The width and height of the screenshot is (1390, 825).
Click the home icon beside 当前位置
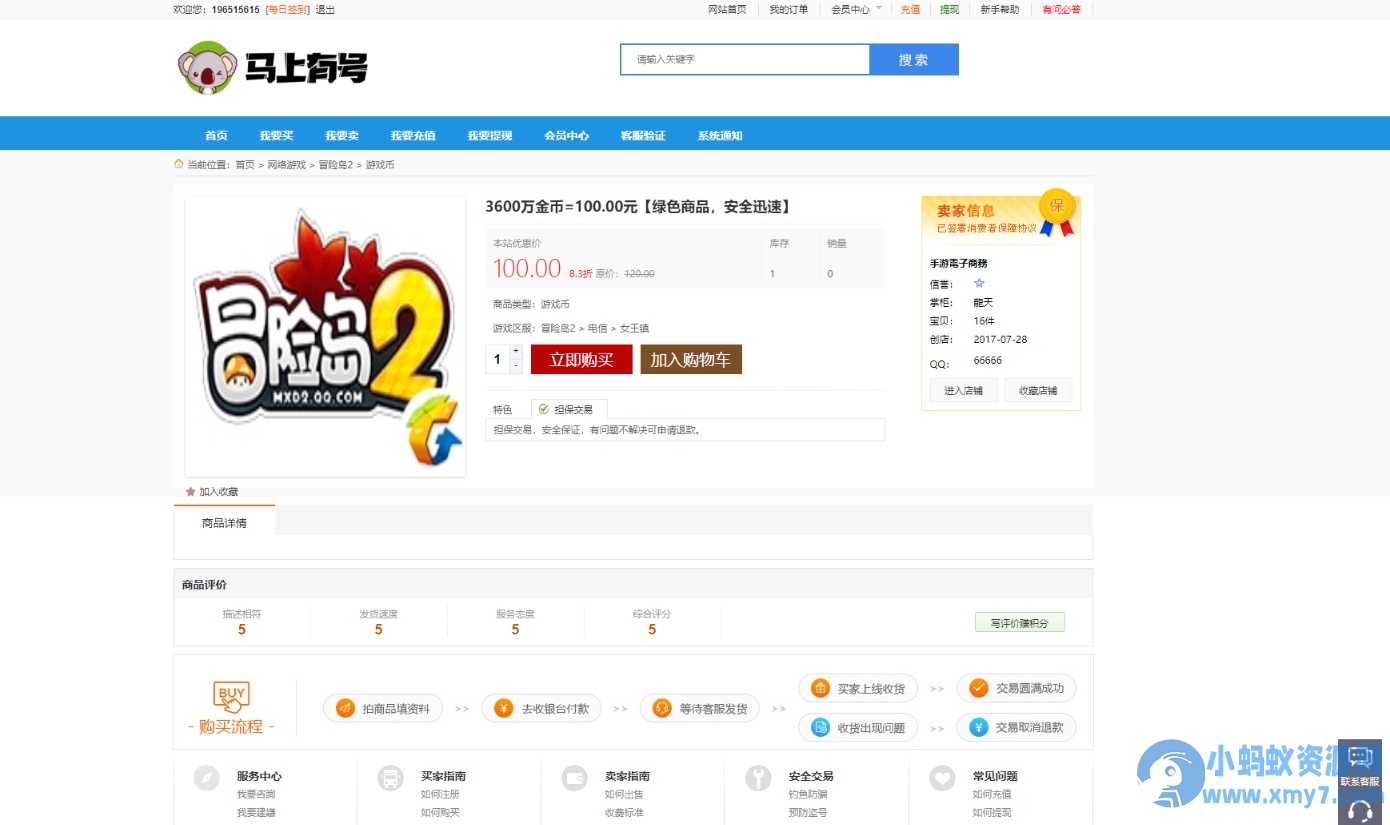click(179, 164)
